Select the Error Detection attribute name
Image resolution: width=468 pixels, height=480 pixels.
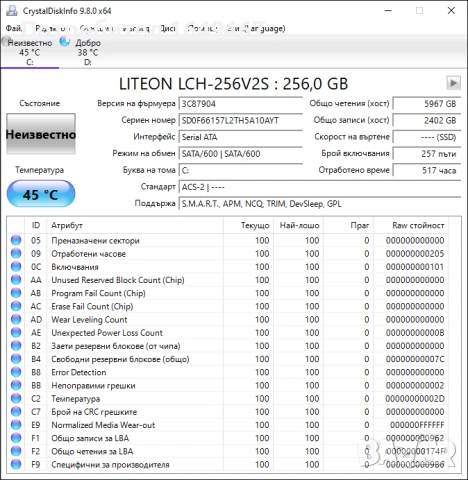[79, 372]
